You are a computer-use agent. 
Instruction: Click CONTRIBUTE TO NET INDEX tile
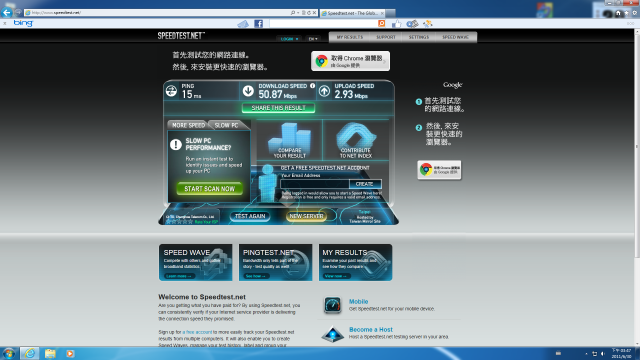click(356, 140)
